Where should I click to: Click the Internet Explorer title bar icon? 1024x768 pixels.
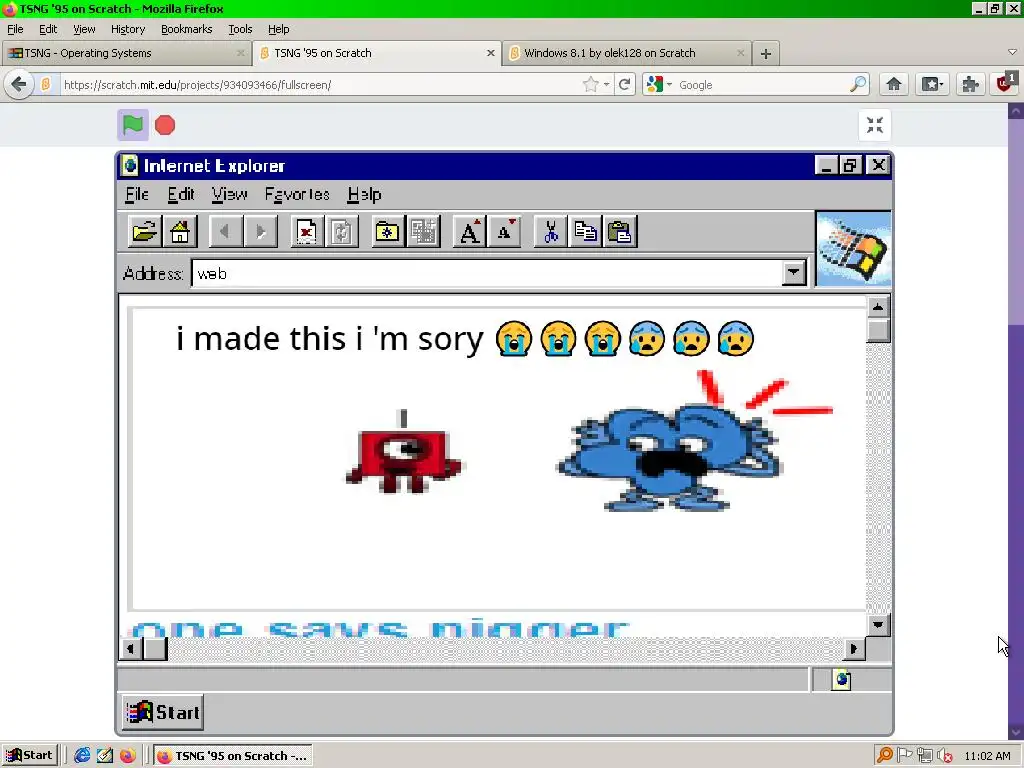coord(130,165)
